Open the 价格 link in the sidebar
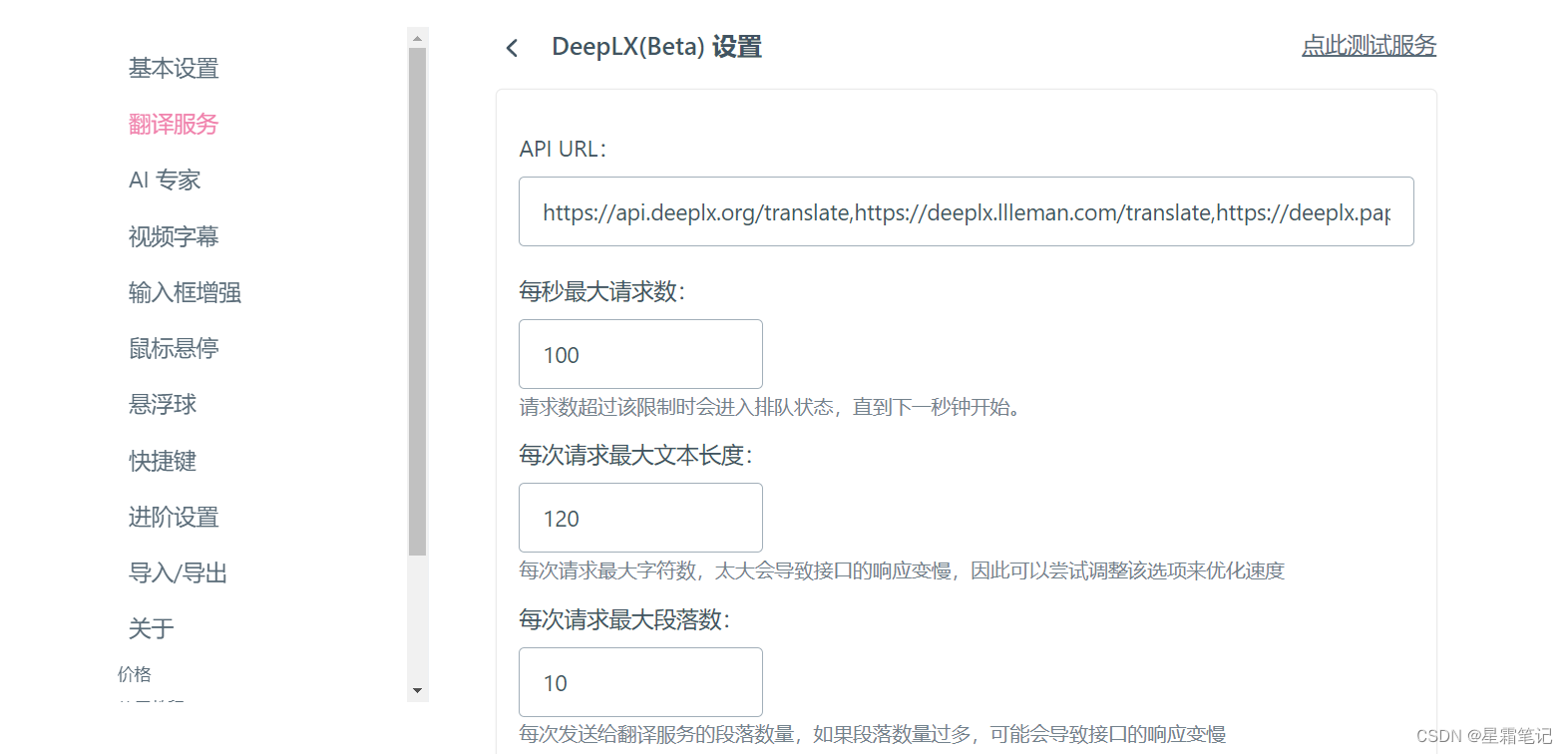 pyautogui.click(x=135, y=674)
